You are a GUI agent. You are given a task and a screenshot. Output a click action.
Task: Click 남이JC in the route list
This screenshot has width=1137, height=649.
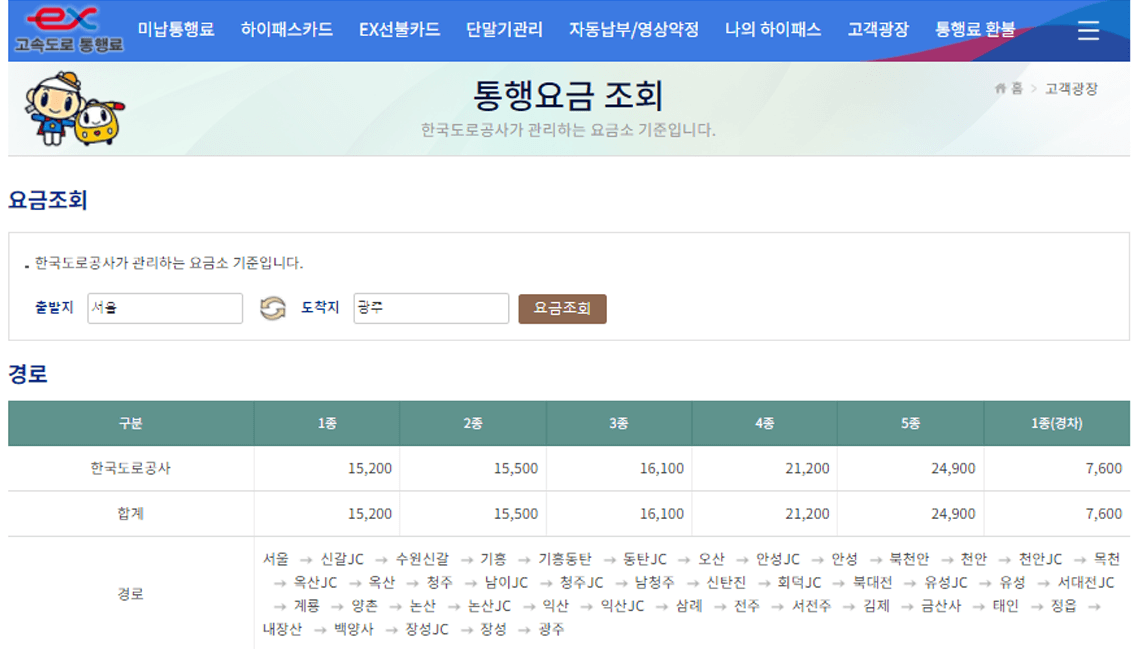(x=506, y=582)
